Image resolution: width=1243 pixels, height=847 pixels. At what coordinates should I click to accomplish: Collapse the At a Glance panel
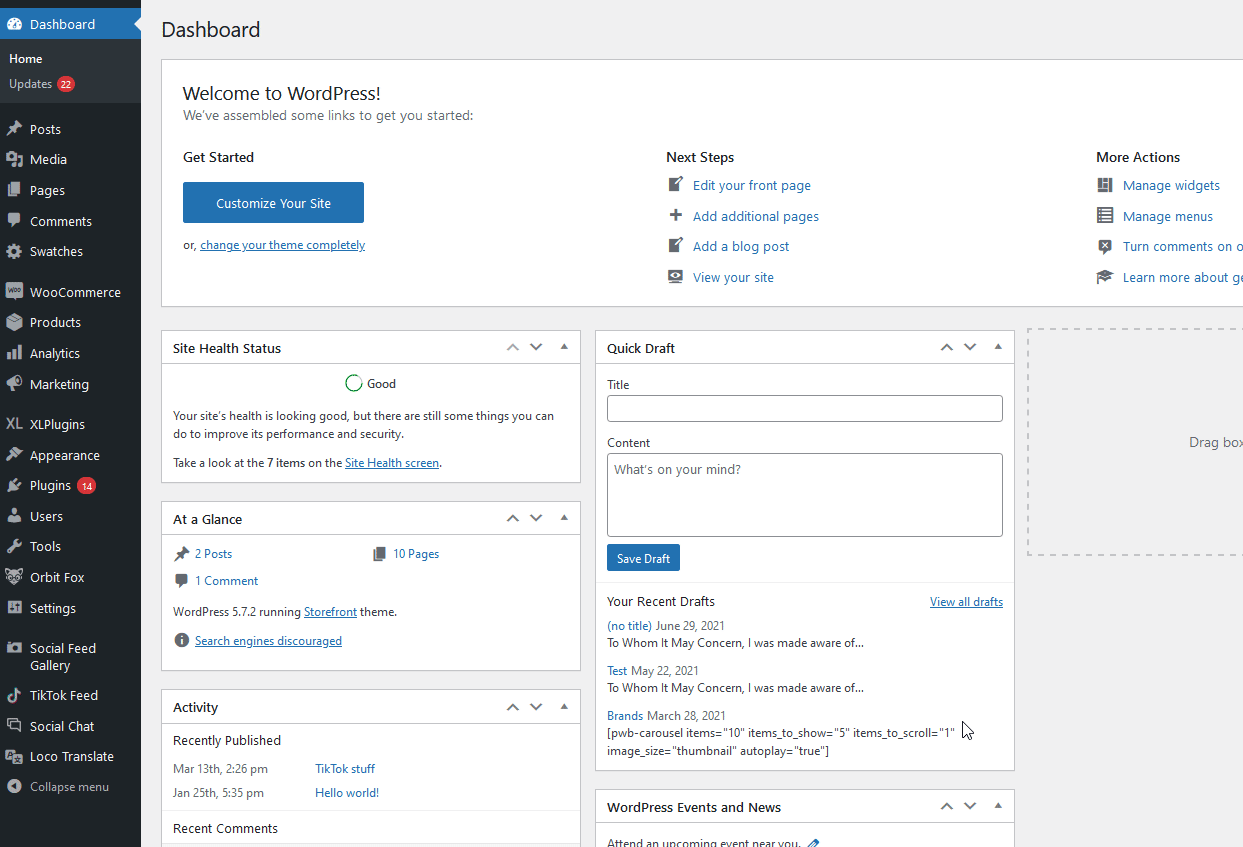[564, 518]
